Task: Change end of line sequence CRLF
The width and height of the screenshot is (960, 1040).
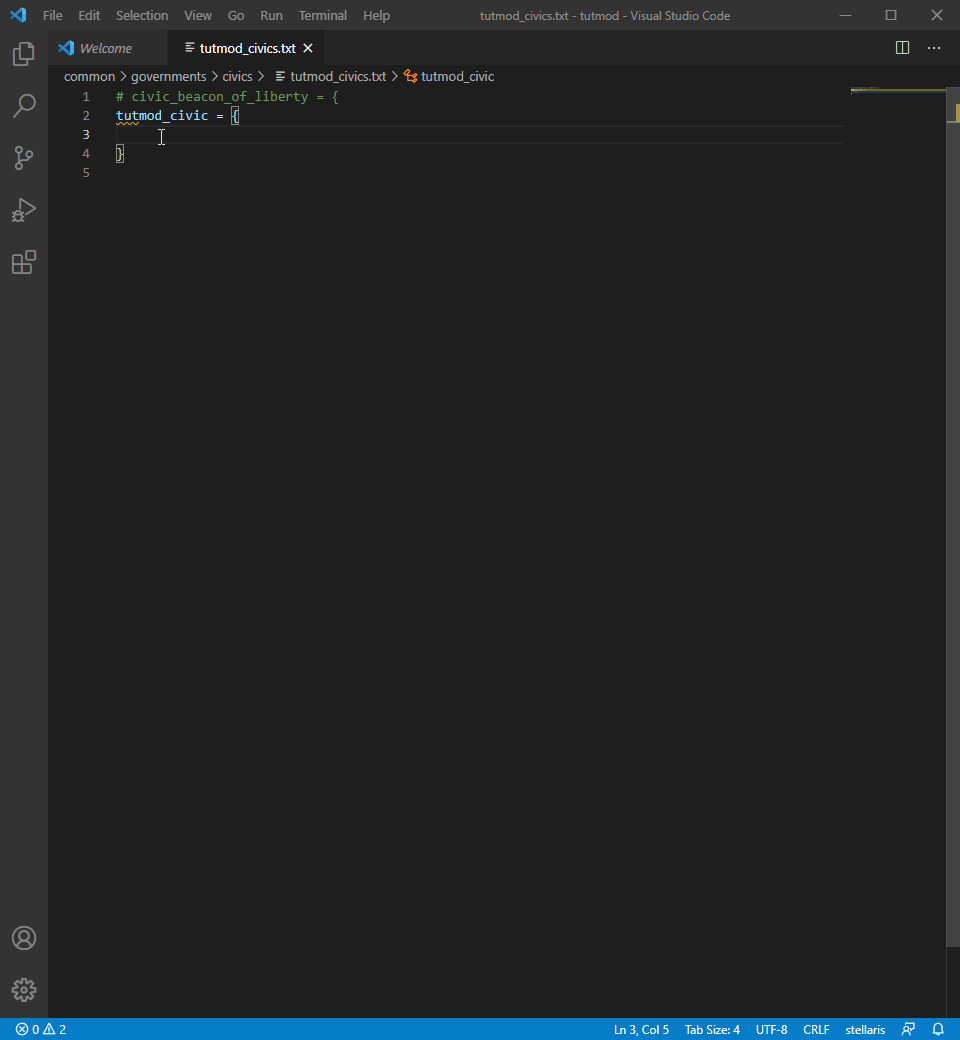Action: coord(816,1029)
